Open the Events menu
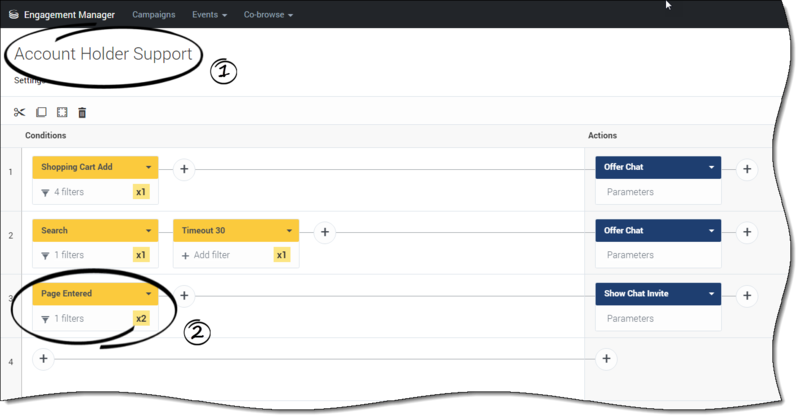The image size is (800, 419). tap(209, 15)
